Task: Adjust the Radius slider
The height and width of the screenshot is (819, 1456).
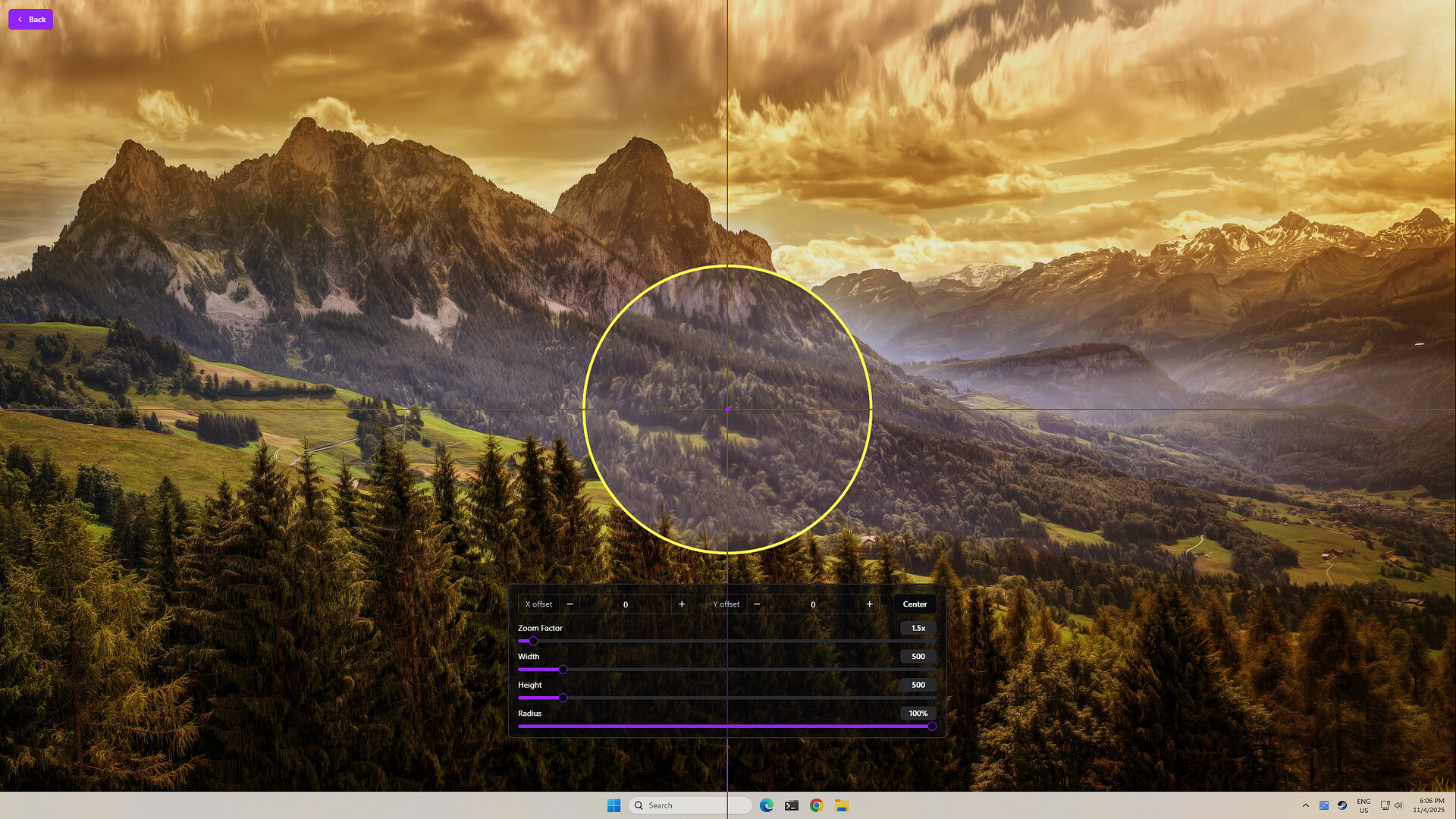Action: click(931, 726)
